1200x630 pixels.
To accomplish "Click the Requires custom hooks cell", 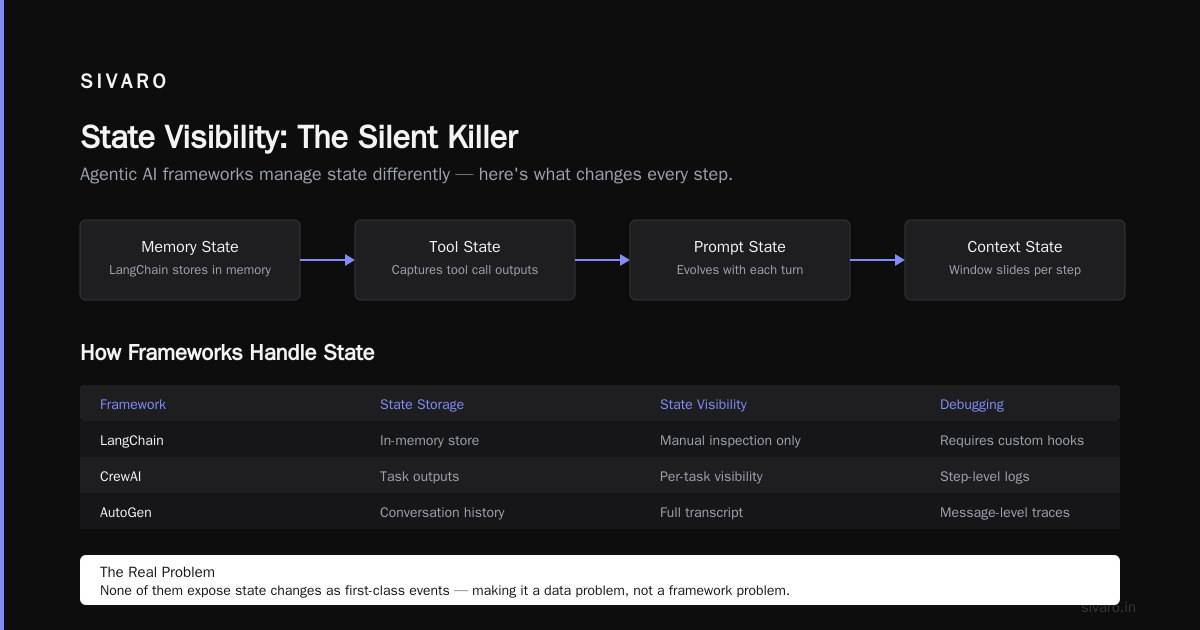I will click(x=1012, y=440).
